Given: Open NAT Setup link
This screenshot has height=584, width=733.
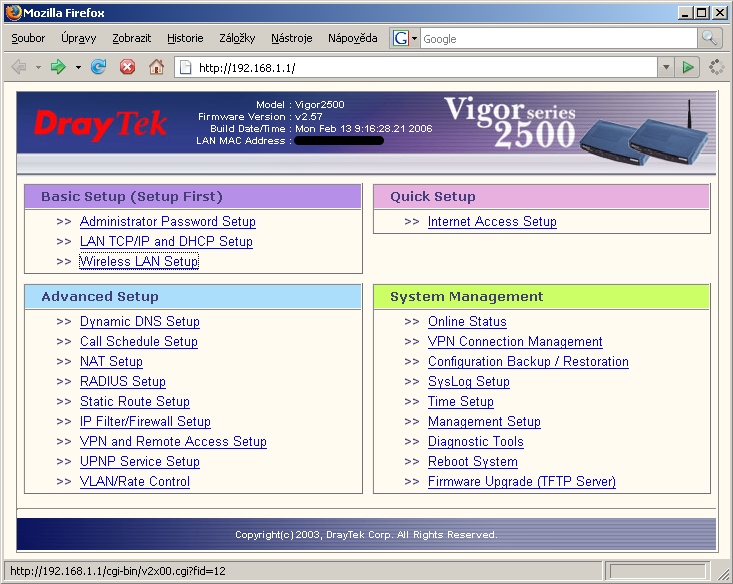Looking at the screenshot, I should pos(111,361).
